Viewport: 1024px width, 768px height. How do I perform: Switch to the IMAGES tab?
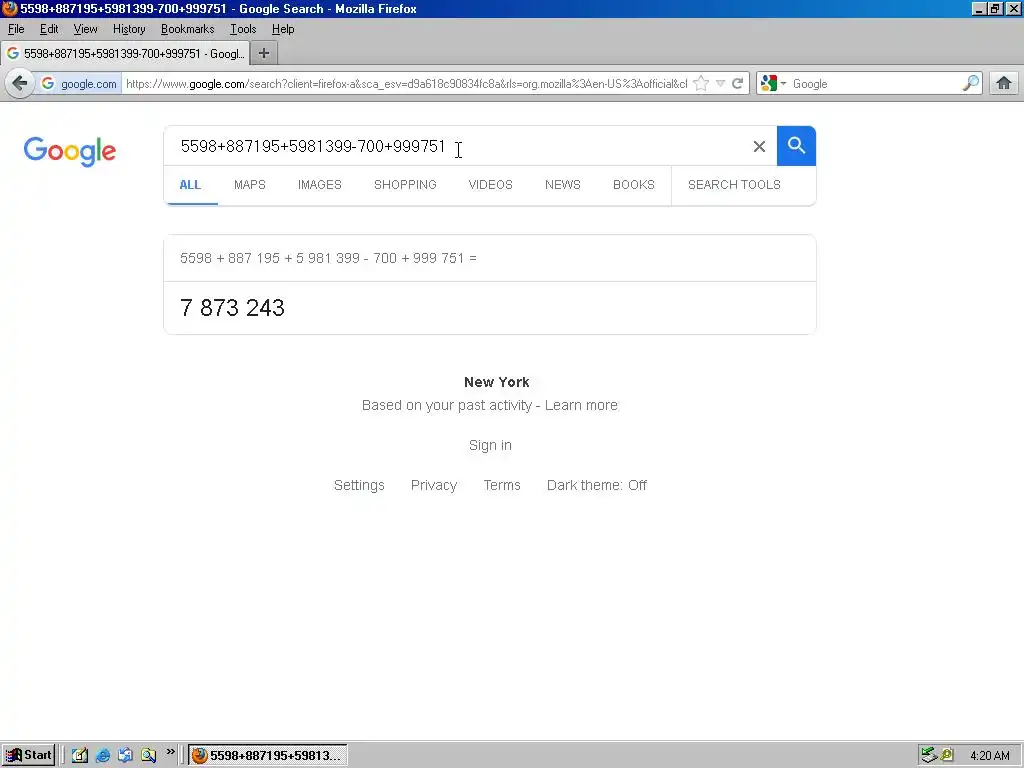[x=319, y=185]
